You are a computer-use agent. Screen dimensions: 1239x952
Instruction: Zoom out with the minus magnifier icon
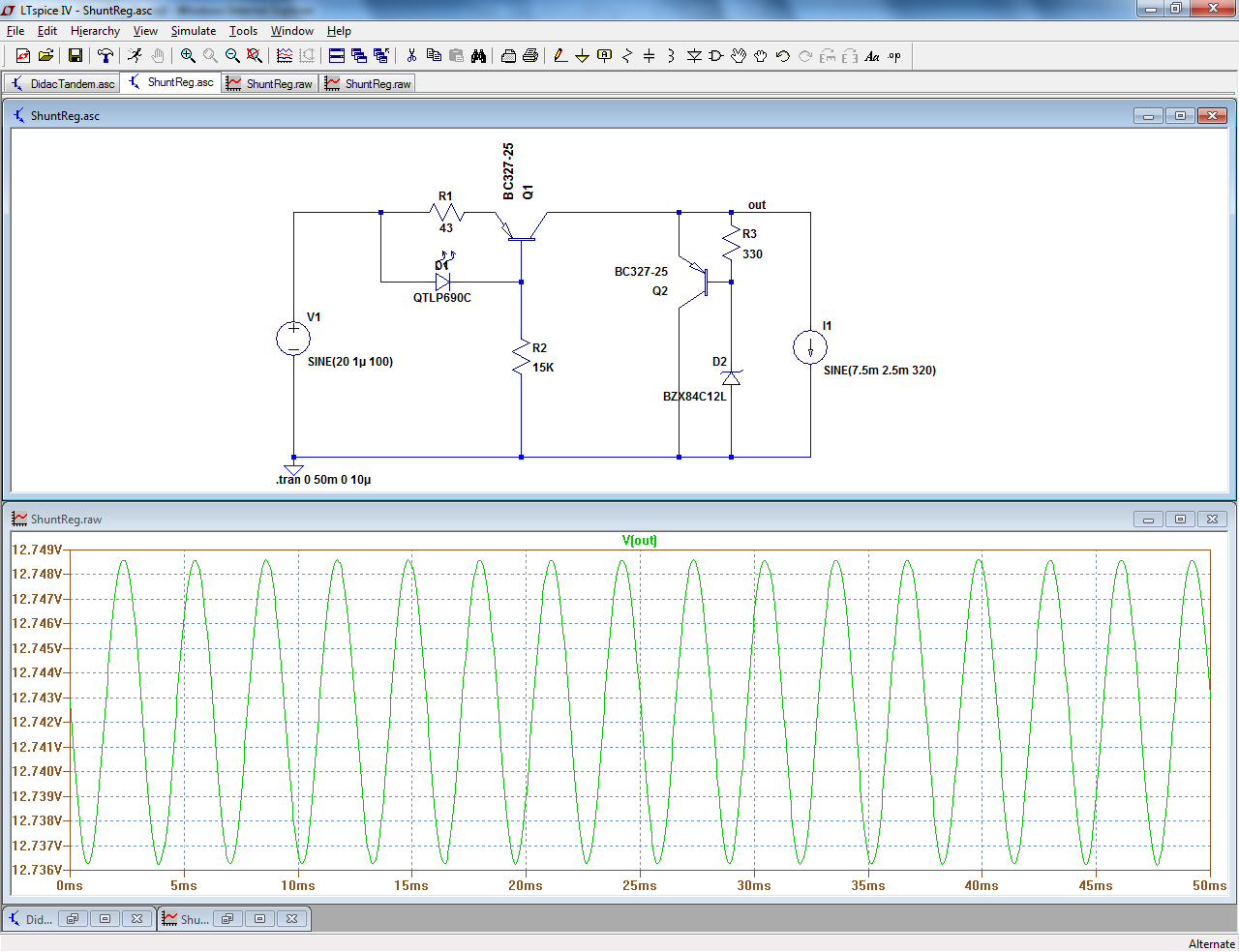pyautogui.click(x=232, y=56)
